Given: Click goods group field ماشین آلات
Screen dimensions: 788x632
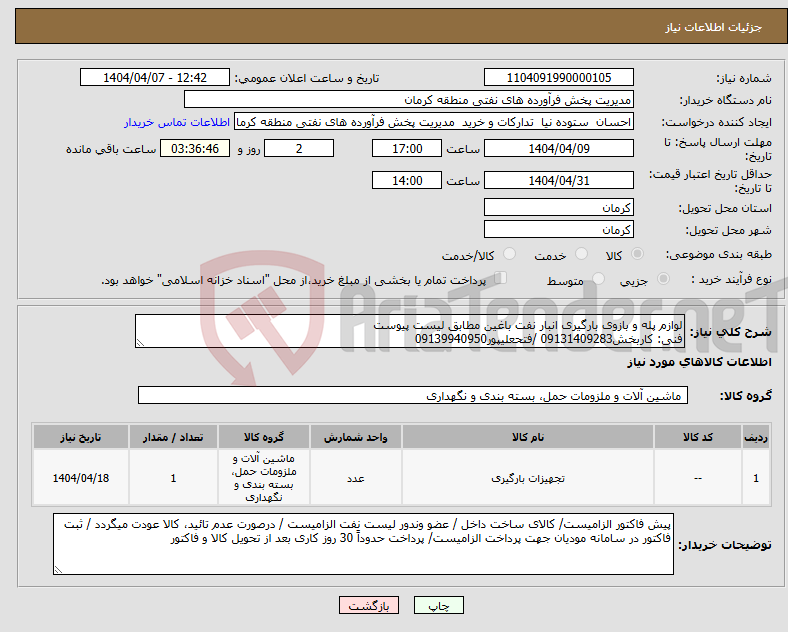Looking at the screenshot, I should [413, 395].
